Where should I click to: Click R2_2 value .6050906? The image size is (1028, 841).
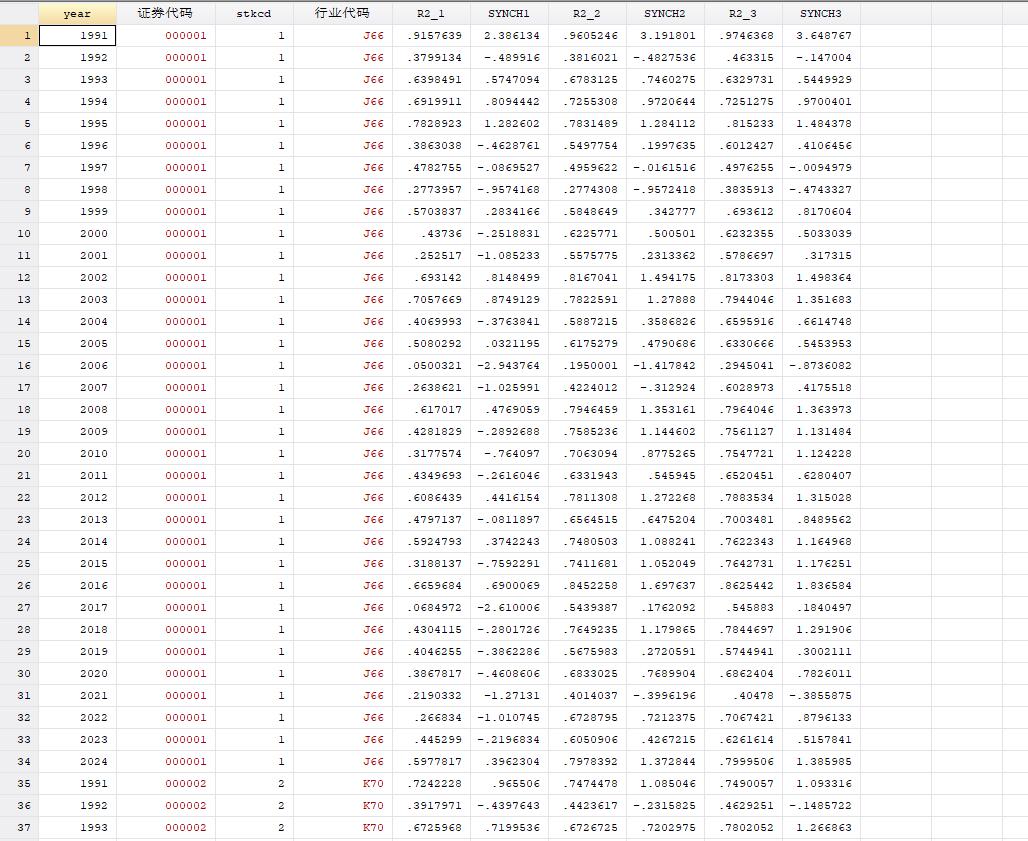(x=587, y=739)
